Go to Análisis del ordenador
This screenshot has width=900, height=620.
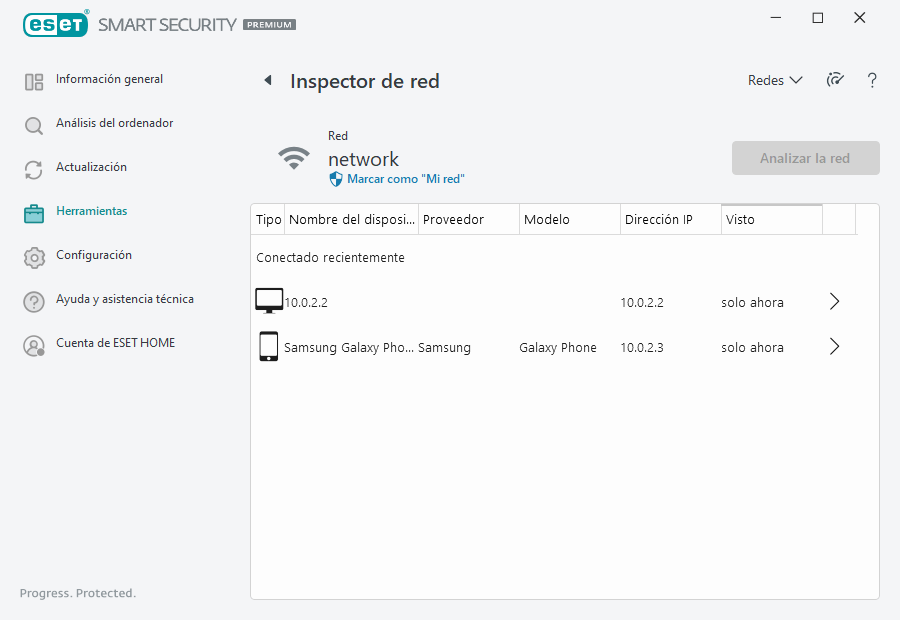[x=114, y=124]
